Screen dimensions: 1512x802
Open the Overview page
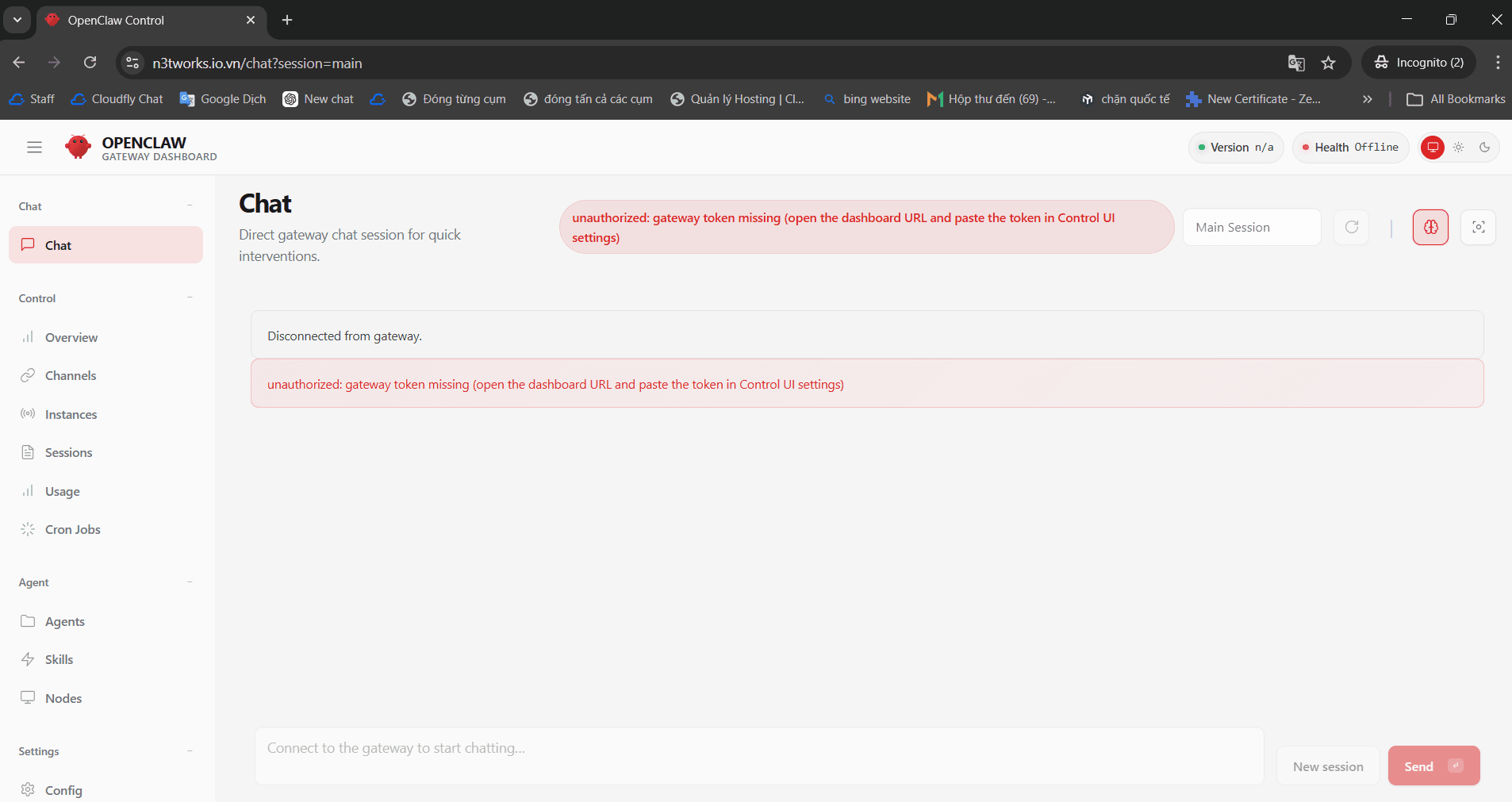click(71, 338)
